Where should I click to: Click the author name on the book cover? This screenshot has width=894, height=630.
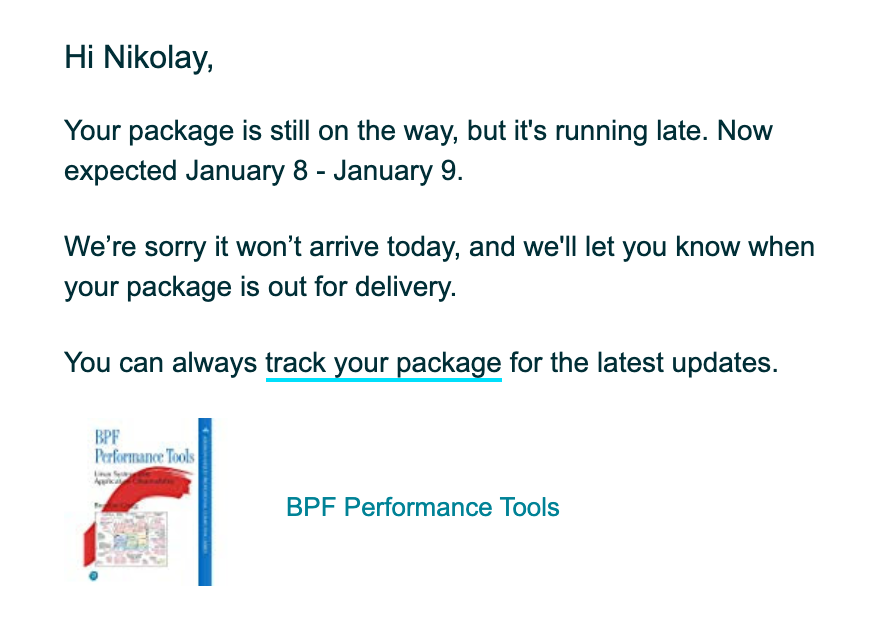pos(116,505)
